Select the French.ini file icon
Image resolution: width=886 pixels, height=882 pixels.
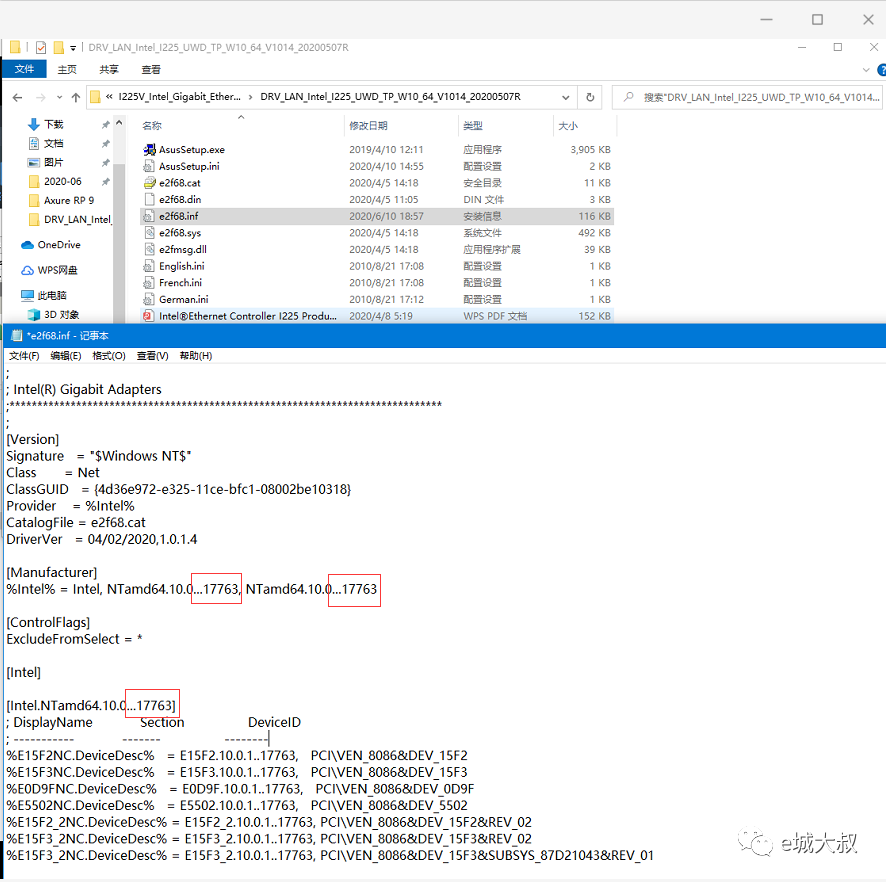click(149, 283)
